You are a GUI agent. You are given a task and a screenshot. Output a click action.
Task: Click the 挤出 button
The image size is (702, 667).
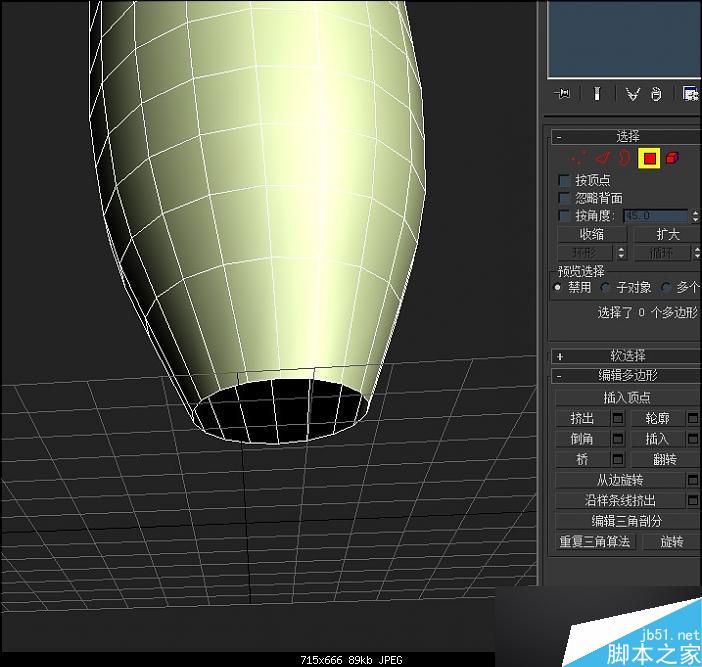tap(582, 419)
